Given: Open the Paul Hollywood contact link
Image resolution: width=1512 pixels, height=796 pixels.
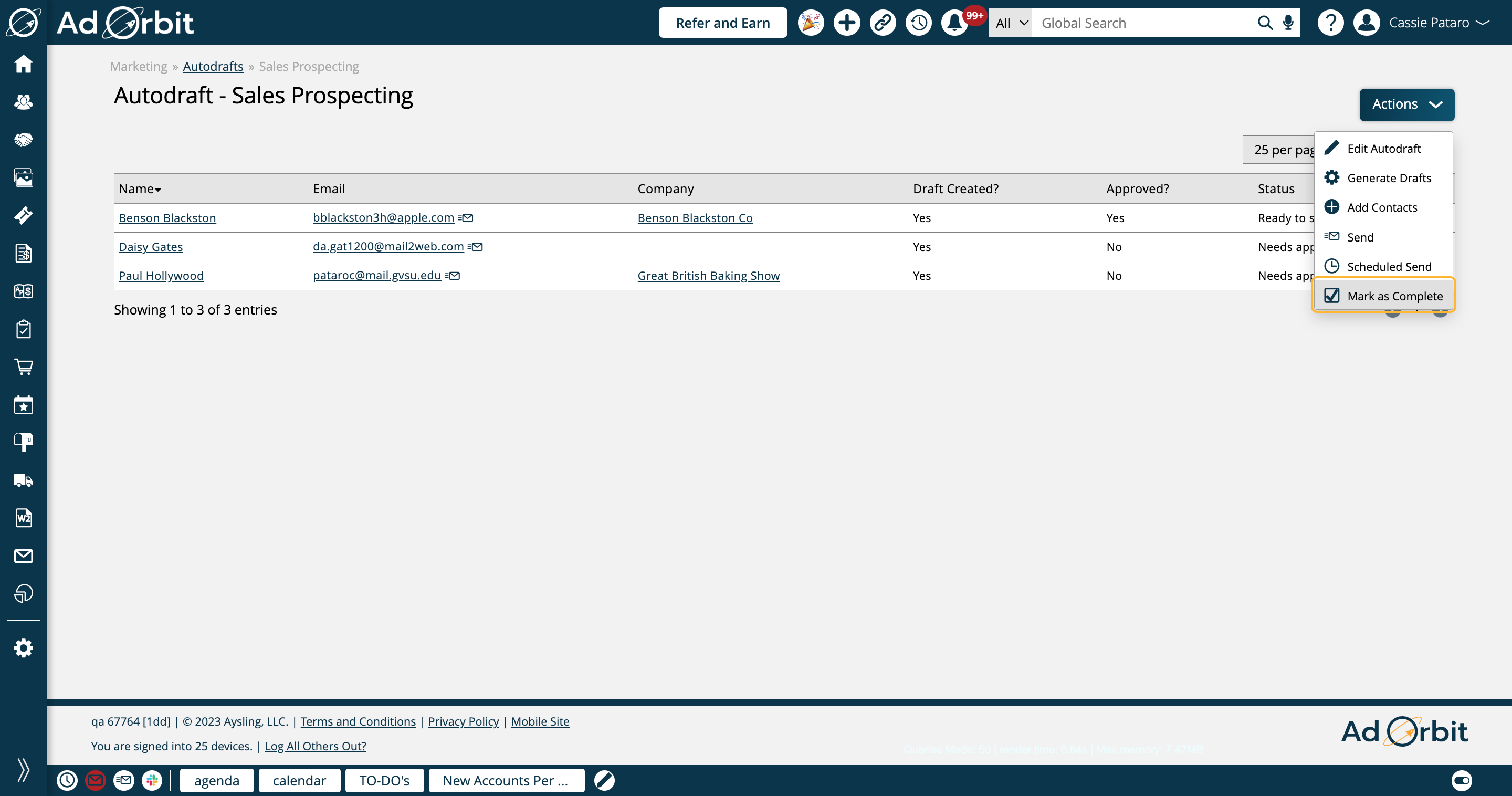Looking at the screenshot, I should (x=161, y=275).
